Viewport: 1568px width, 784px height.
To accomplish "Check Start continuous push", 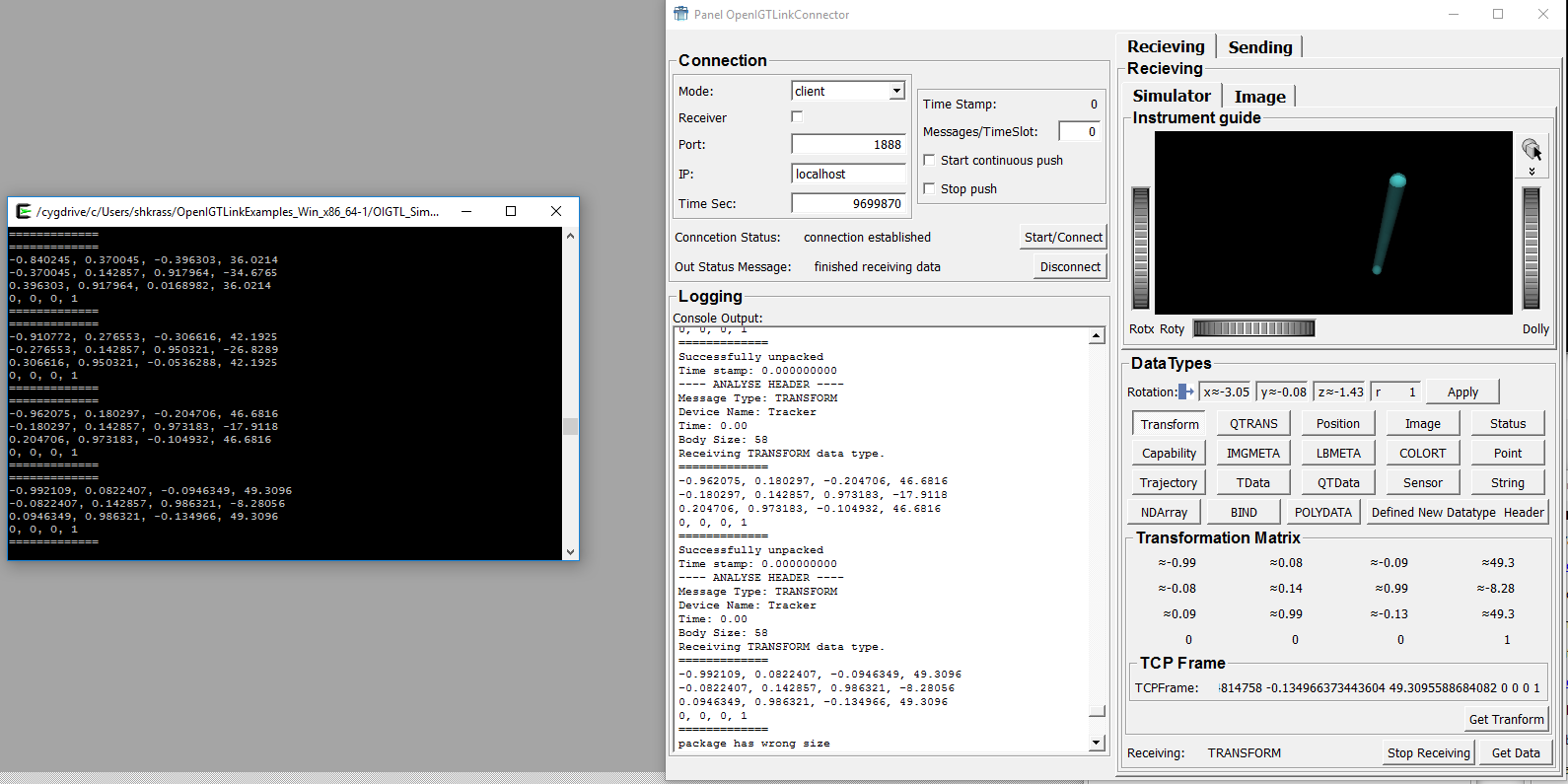I will tap(929, 160).
